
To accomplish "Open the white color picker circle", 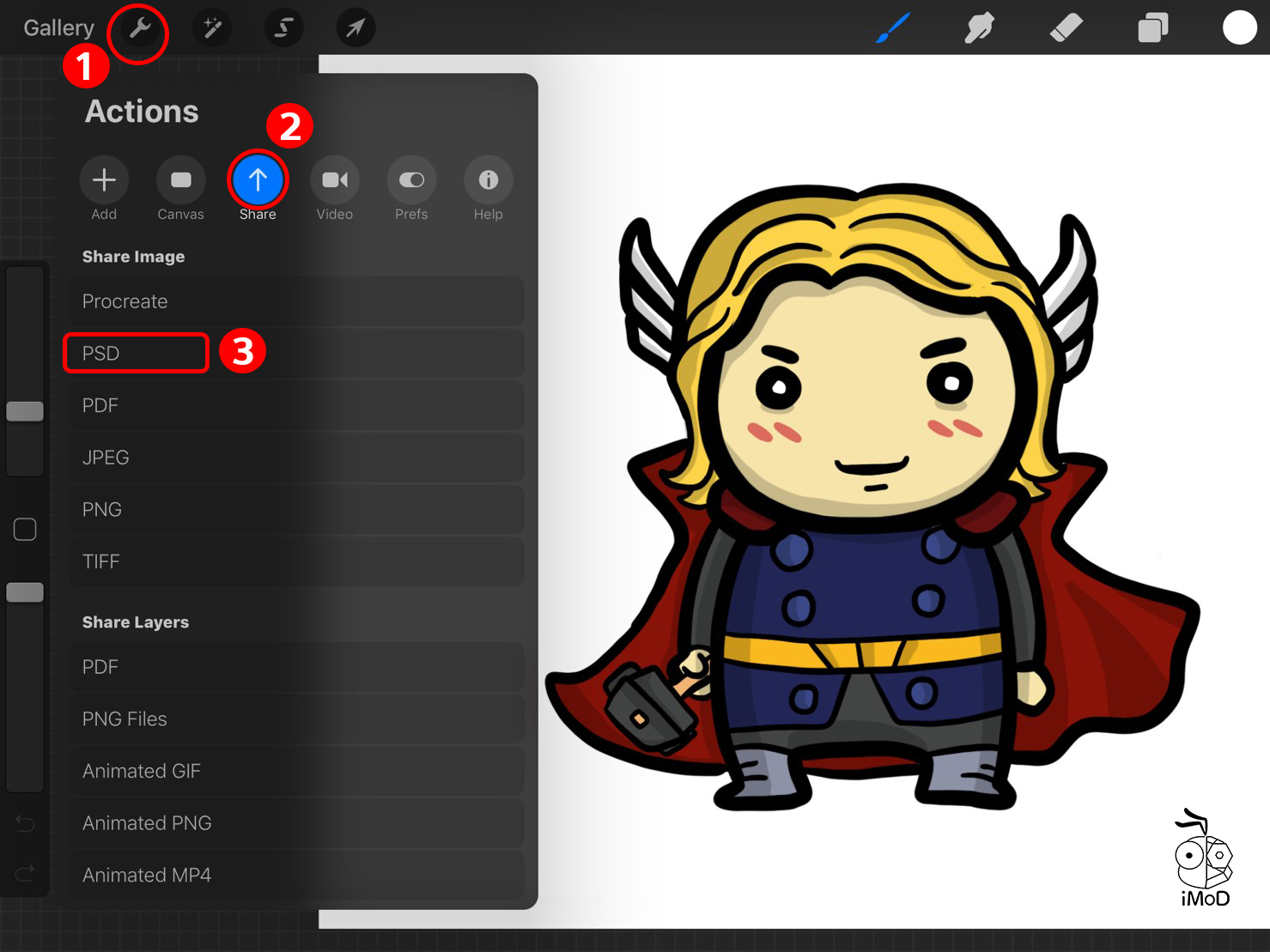I will pyautogui.click(x=1239, y=27).
